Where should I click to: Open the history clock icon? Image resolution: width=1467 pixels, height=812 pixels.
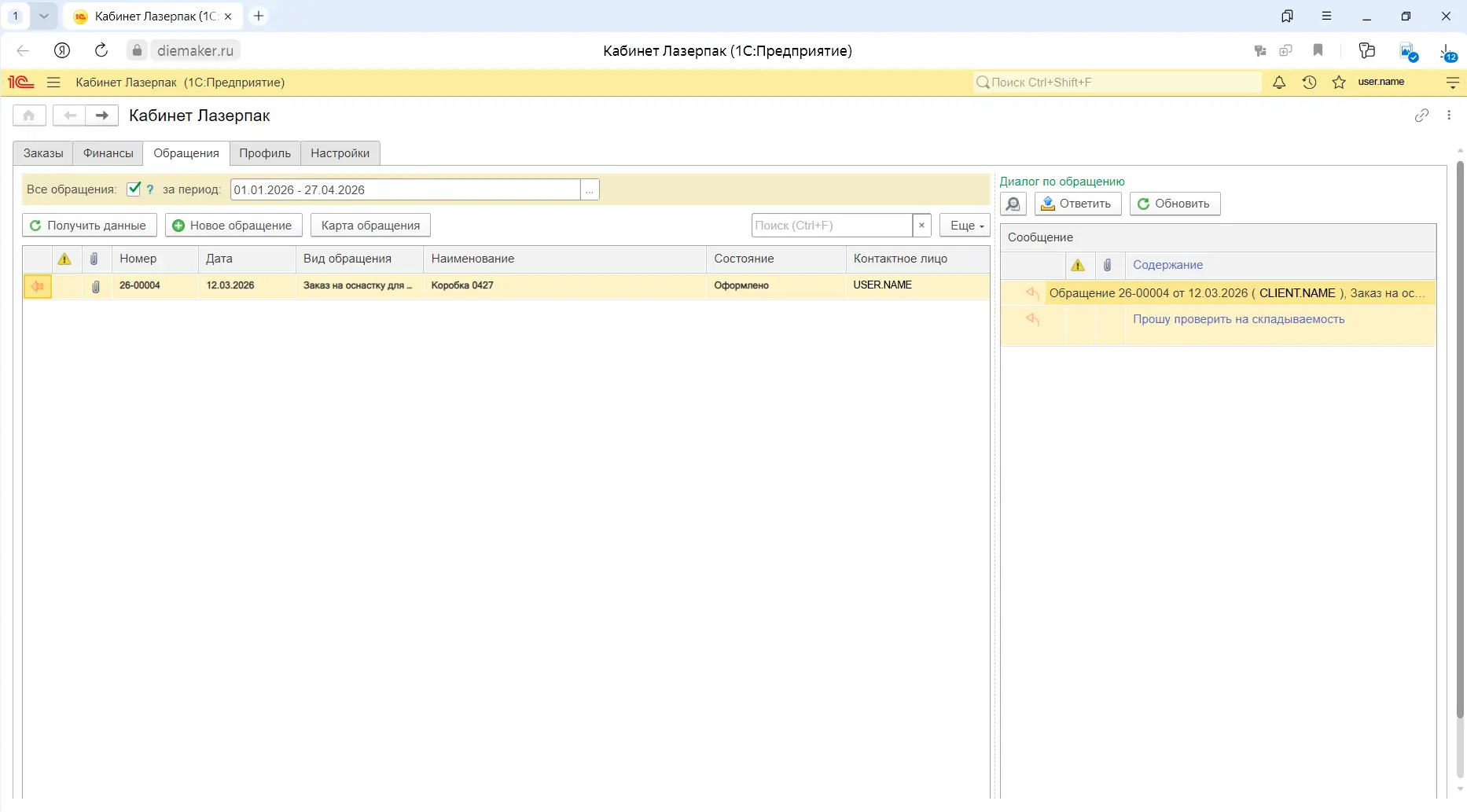[1309, 83]
